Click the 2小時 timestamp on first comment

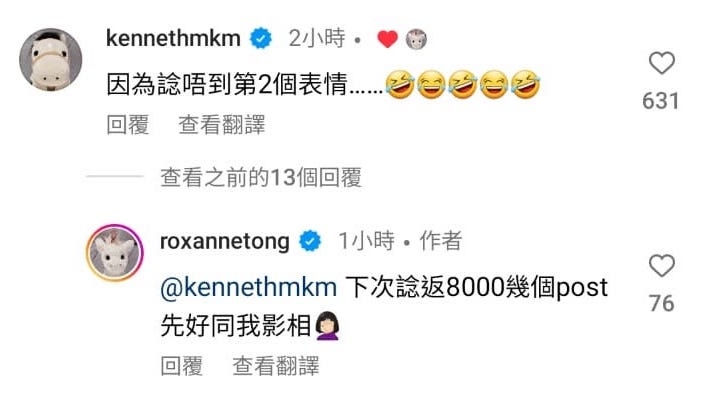(317, 38)
